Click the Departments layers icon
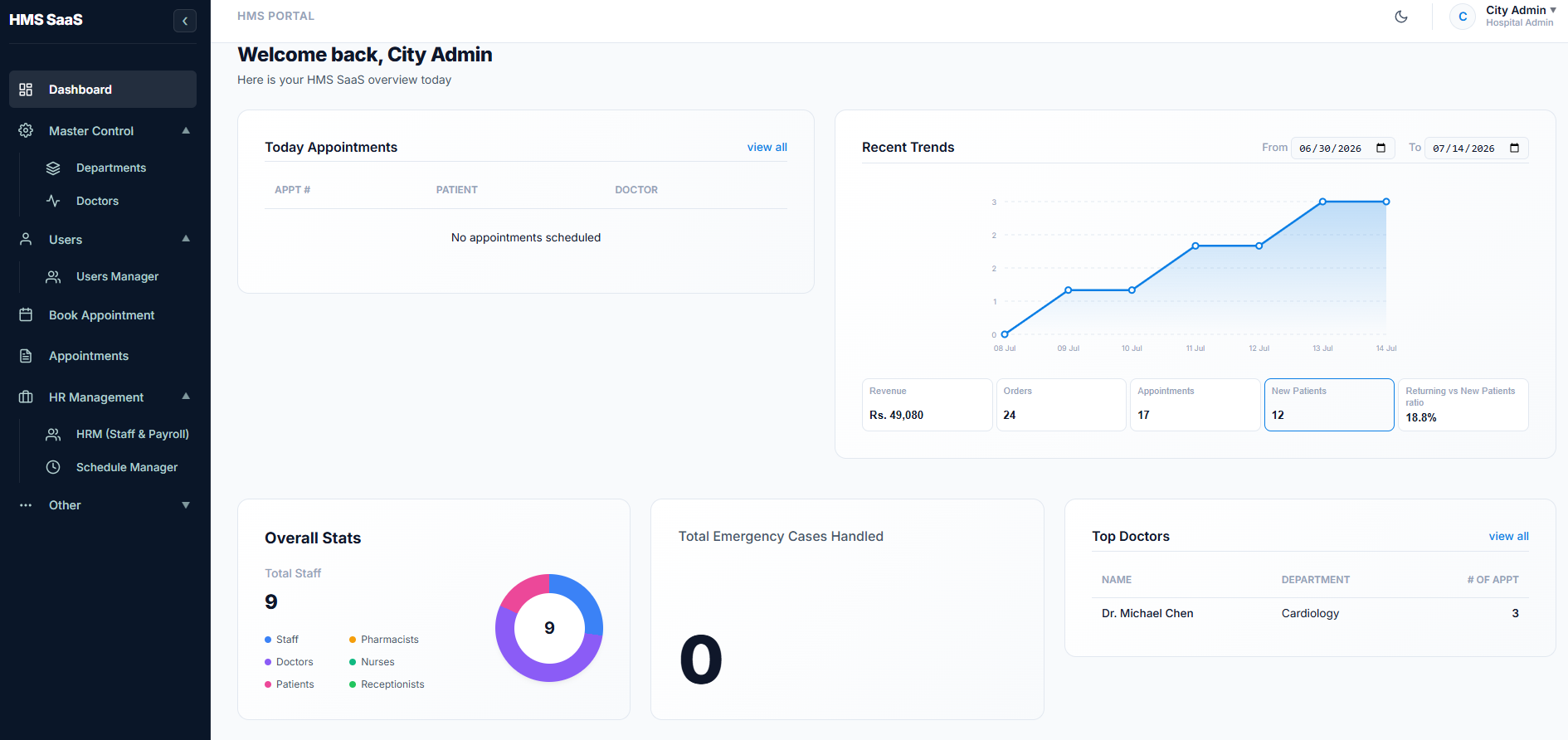 click(x=53, y=168)
